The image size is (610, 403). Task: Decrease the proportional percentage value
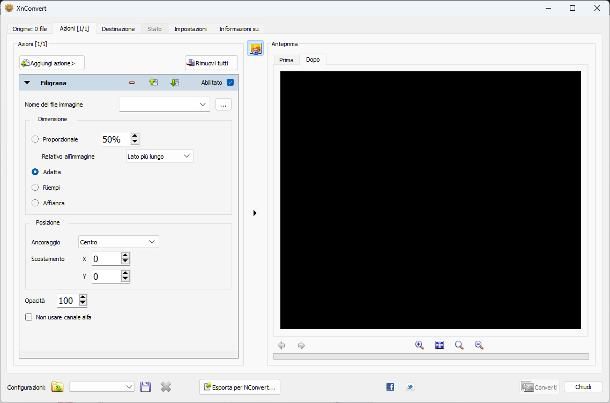click(x=135, y=142)
